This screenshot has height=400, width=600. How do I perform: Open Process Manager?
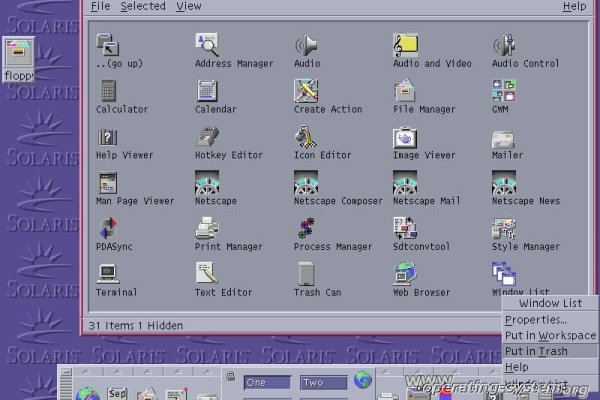pos(306,228)
